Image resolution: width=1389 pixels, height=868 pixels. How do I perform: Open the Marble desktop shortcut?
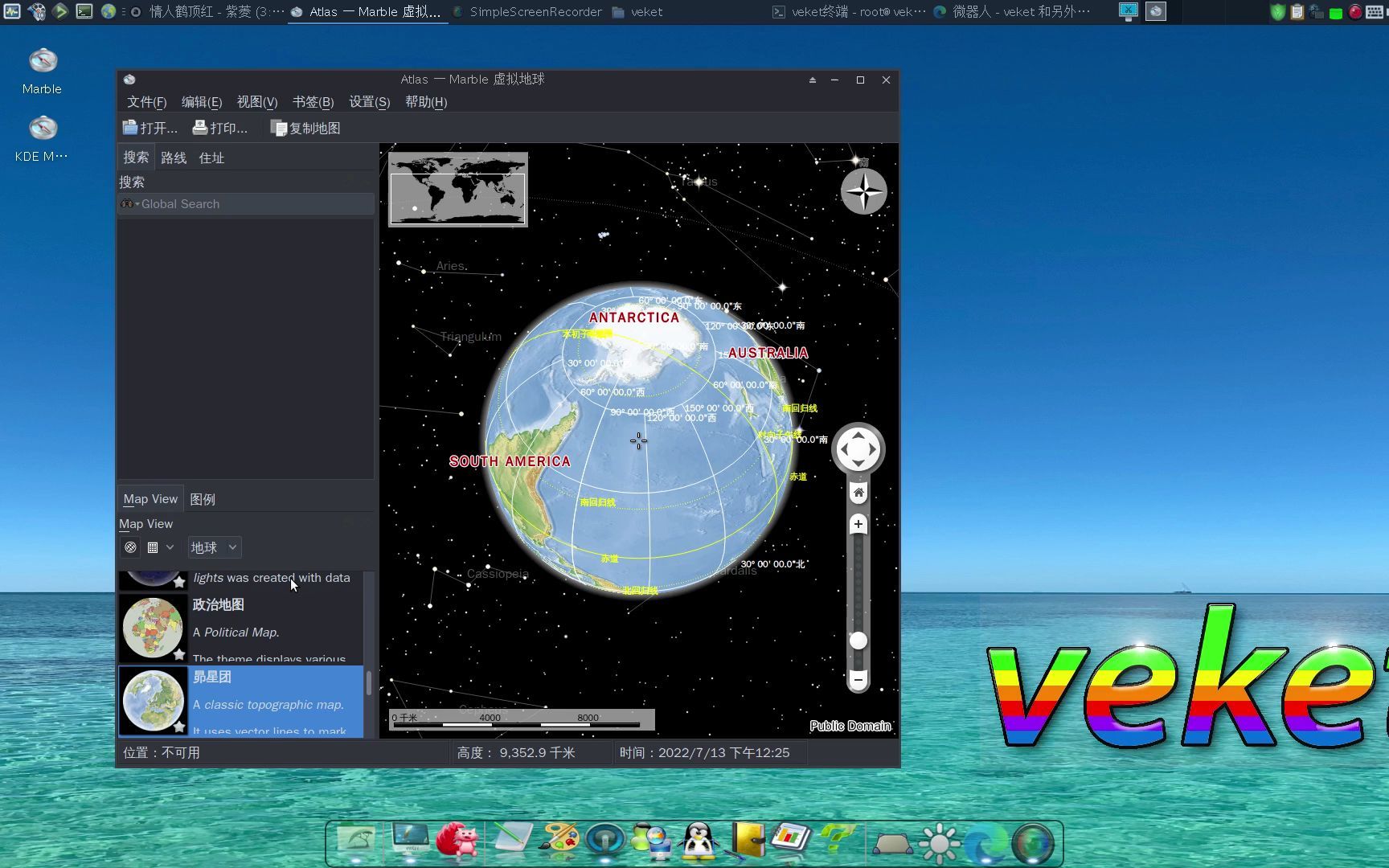click(43, 72)
